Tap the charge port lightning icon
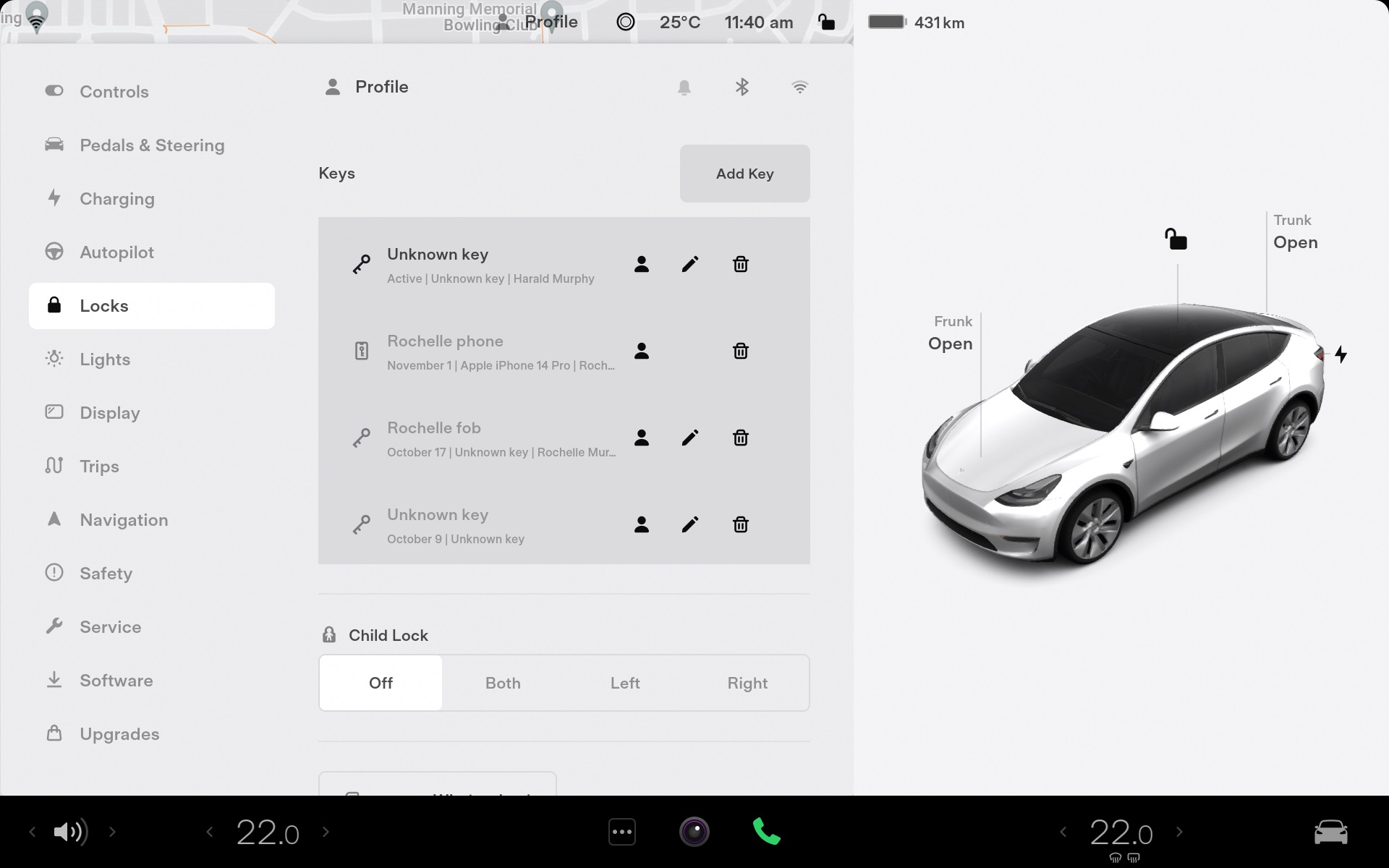 click(x=1341, y=354)
